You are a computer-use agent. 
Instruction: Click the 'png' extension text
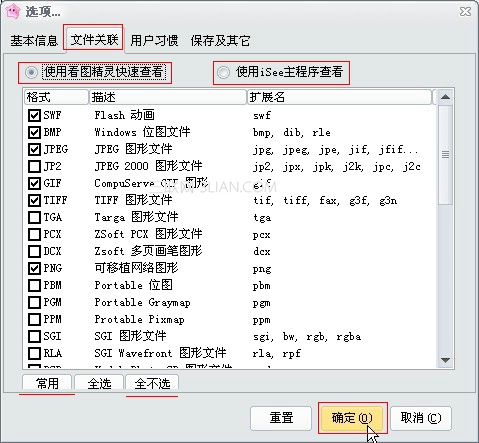pyautogui.click(x=262, y=269)
